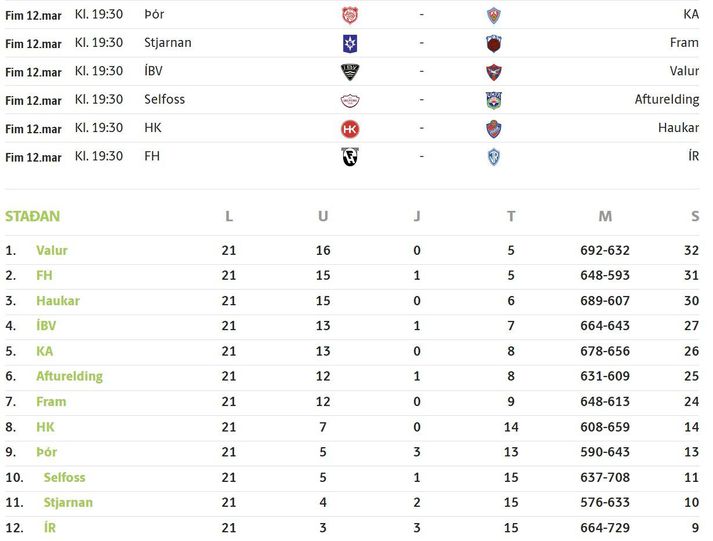Click the Fram away team name
The height and width of the screenshot is (541, 713).
pyautogui.click(x=684, y=43)
